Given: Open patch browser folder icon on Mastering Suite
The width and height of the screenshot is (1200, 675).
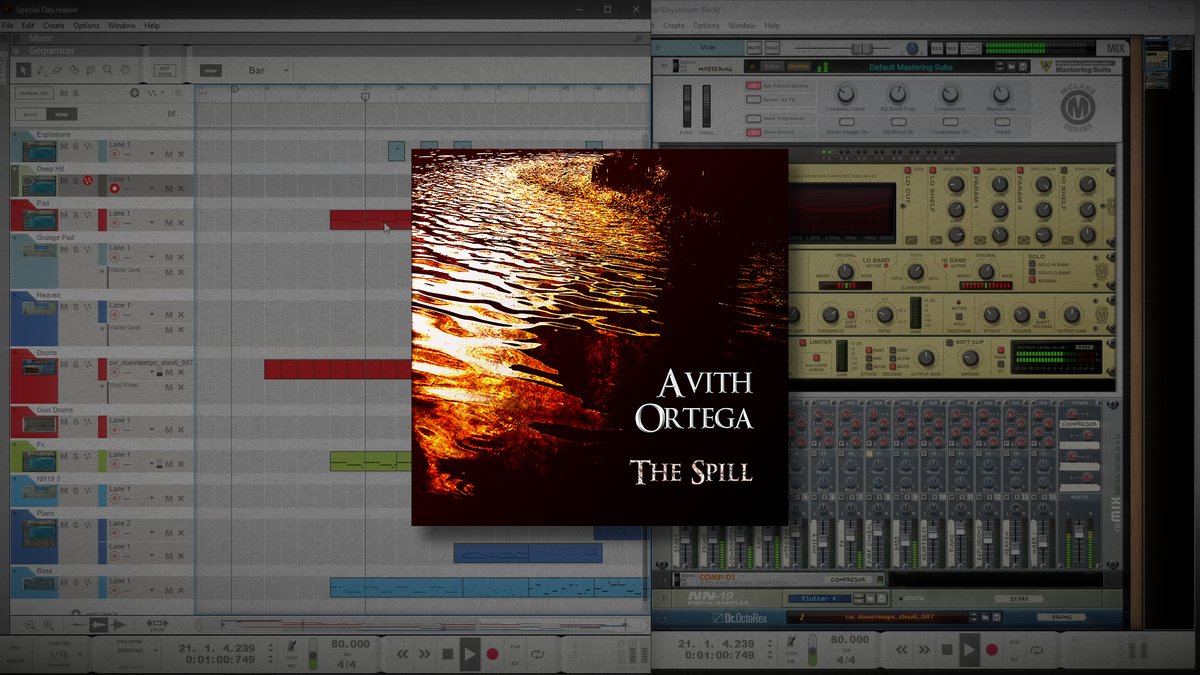Looking at the screenshot, I should click(x=1012, y=67).
